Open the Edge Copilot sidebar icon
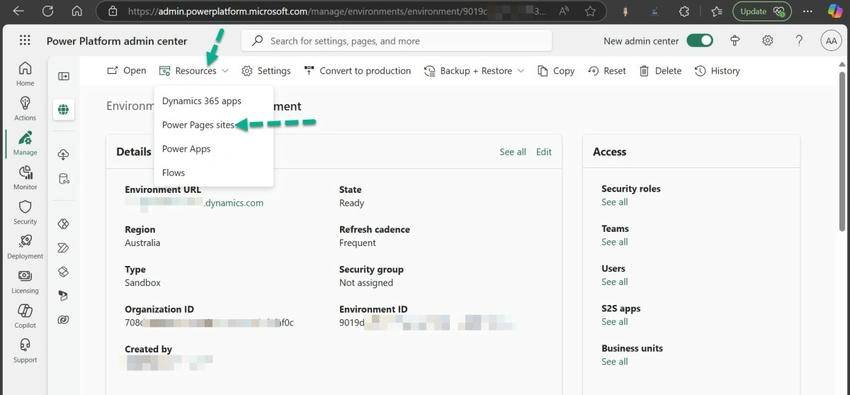 click(x=835, y=11)
